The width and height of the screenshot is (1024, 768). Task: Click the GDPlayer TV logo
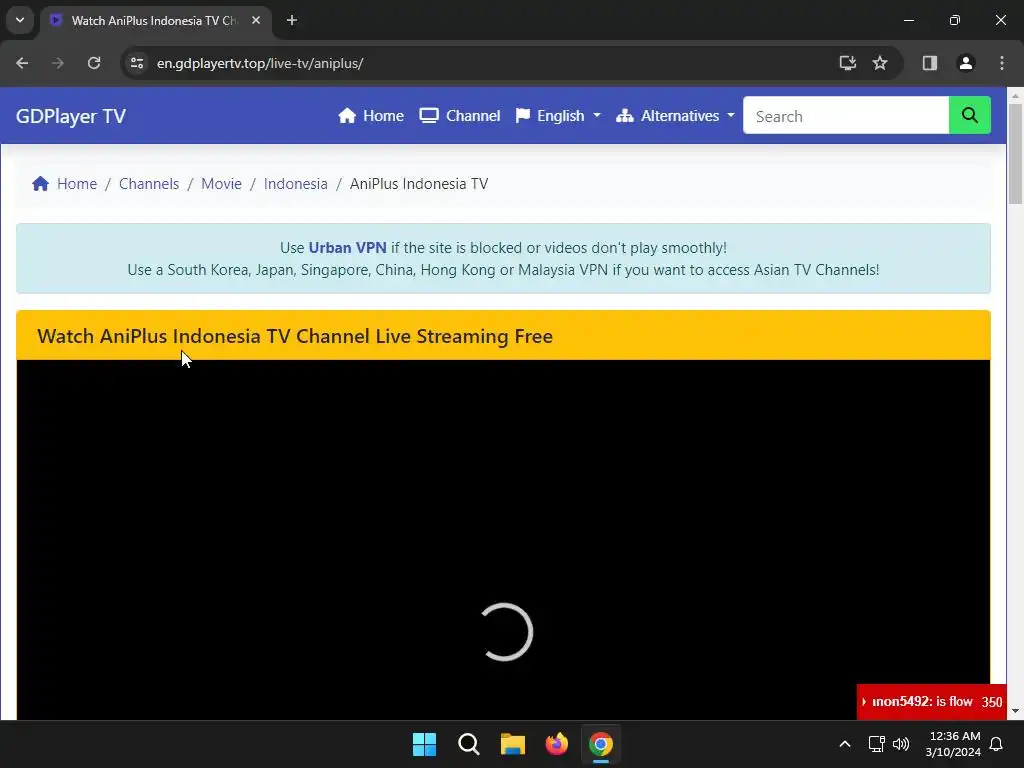click(x=71, y=116)
